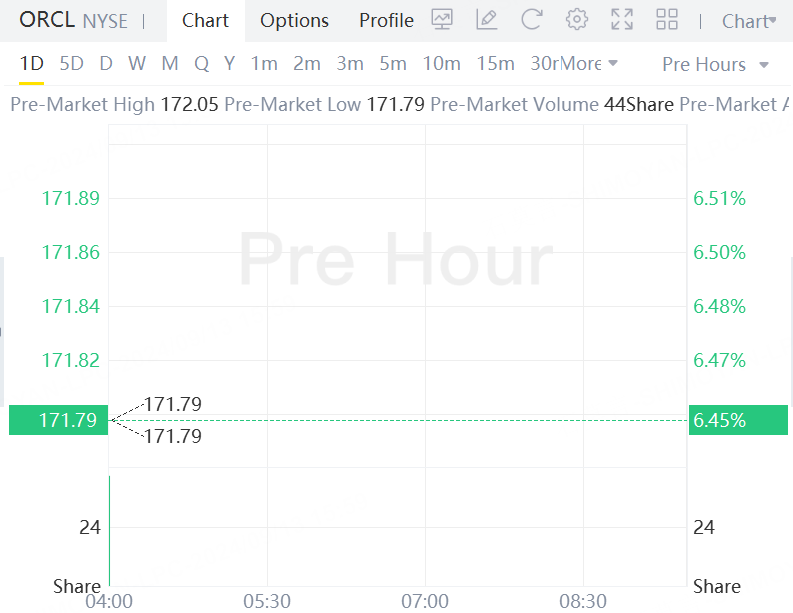Select the 5D timeframe
The image size is (793, 613).
(x=72, y=64)
